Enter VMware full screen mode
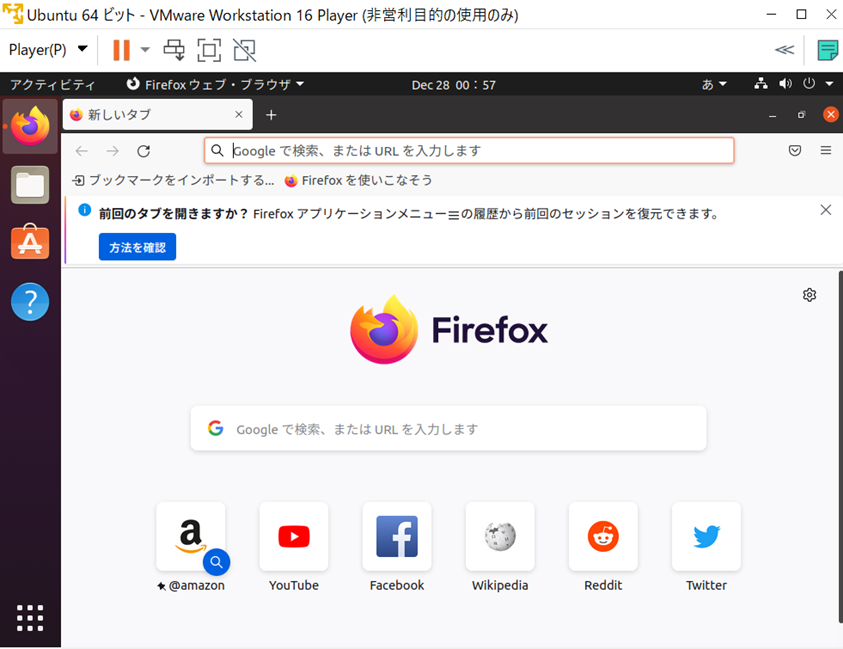Viewport: 843px width, 649px height. click(x=209, y=50)
